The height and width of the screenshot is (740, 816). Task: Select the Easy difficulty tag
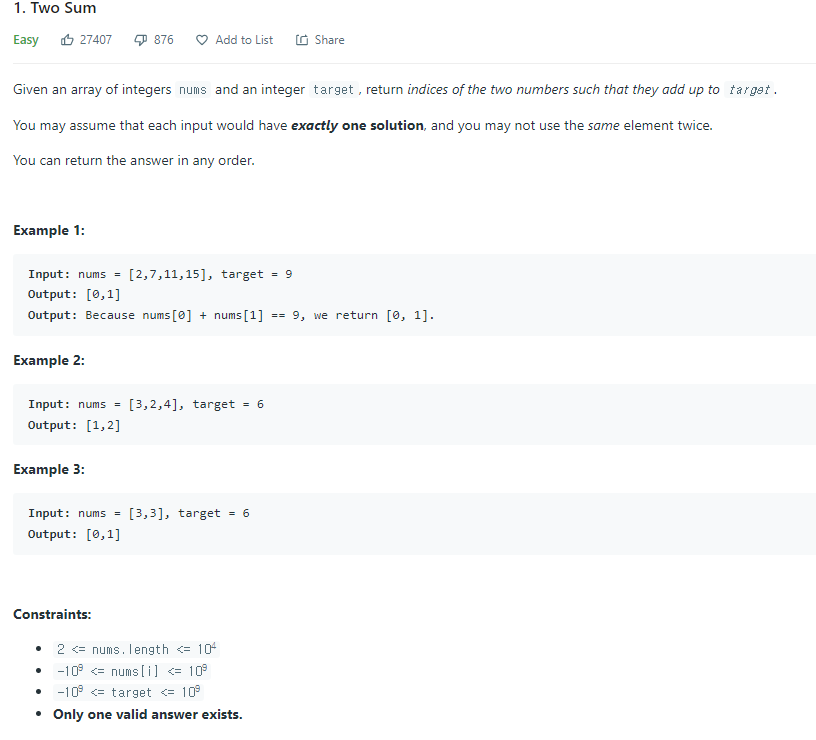[x=25, y=40]
